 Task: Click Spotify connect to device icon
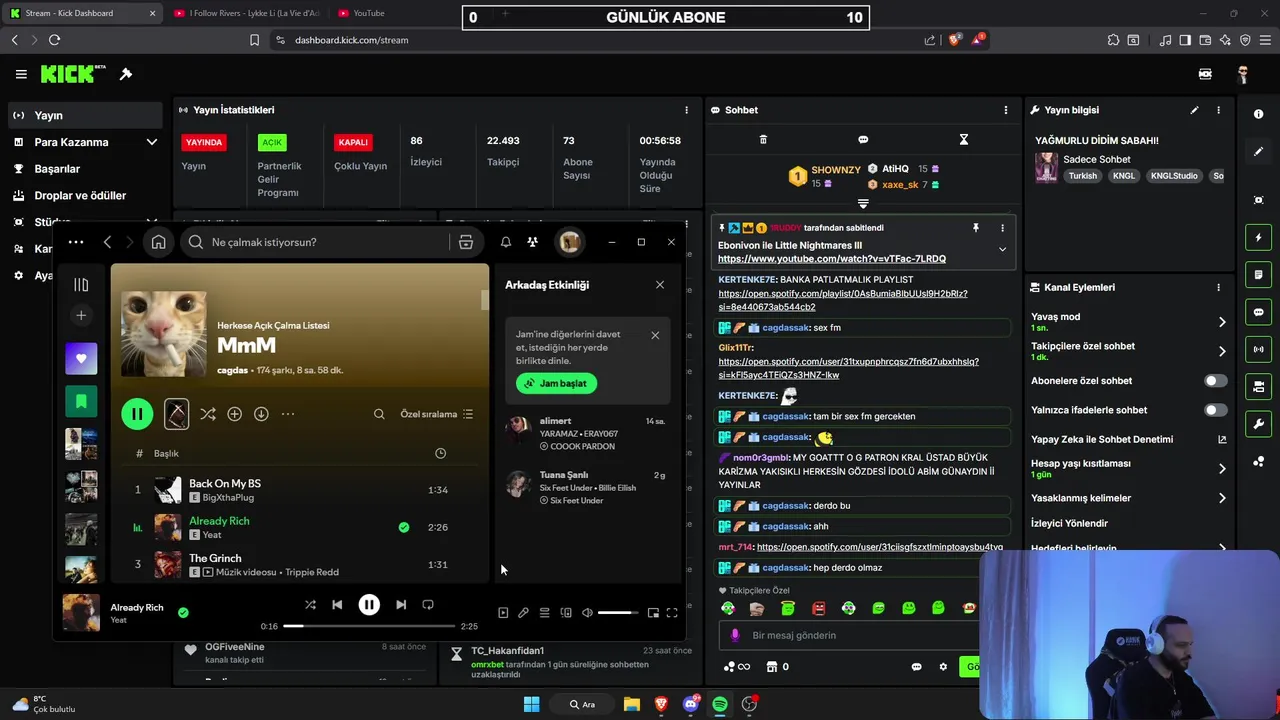click(566, 613)
